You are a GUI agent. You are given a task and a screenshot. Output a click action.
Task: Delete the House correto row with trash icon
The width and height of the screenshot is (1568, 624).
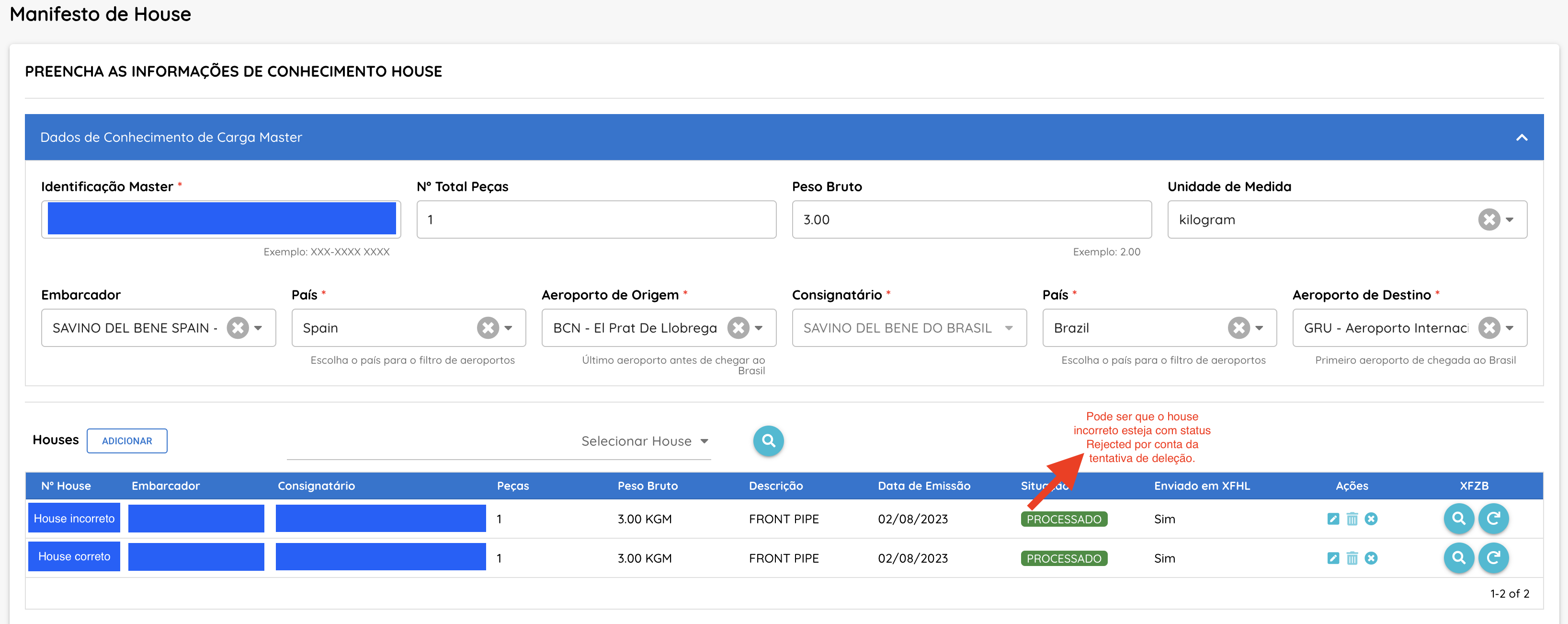(1352, 558)
